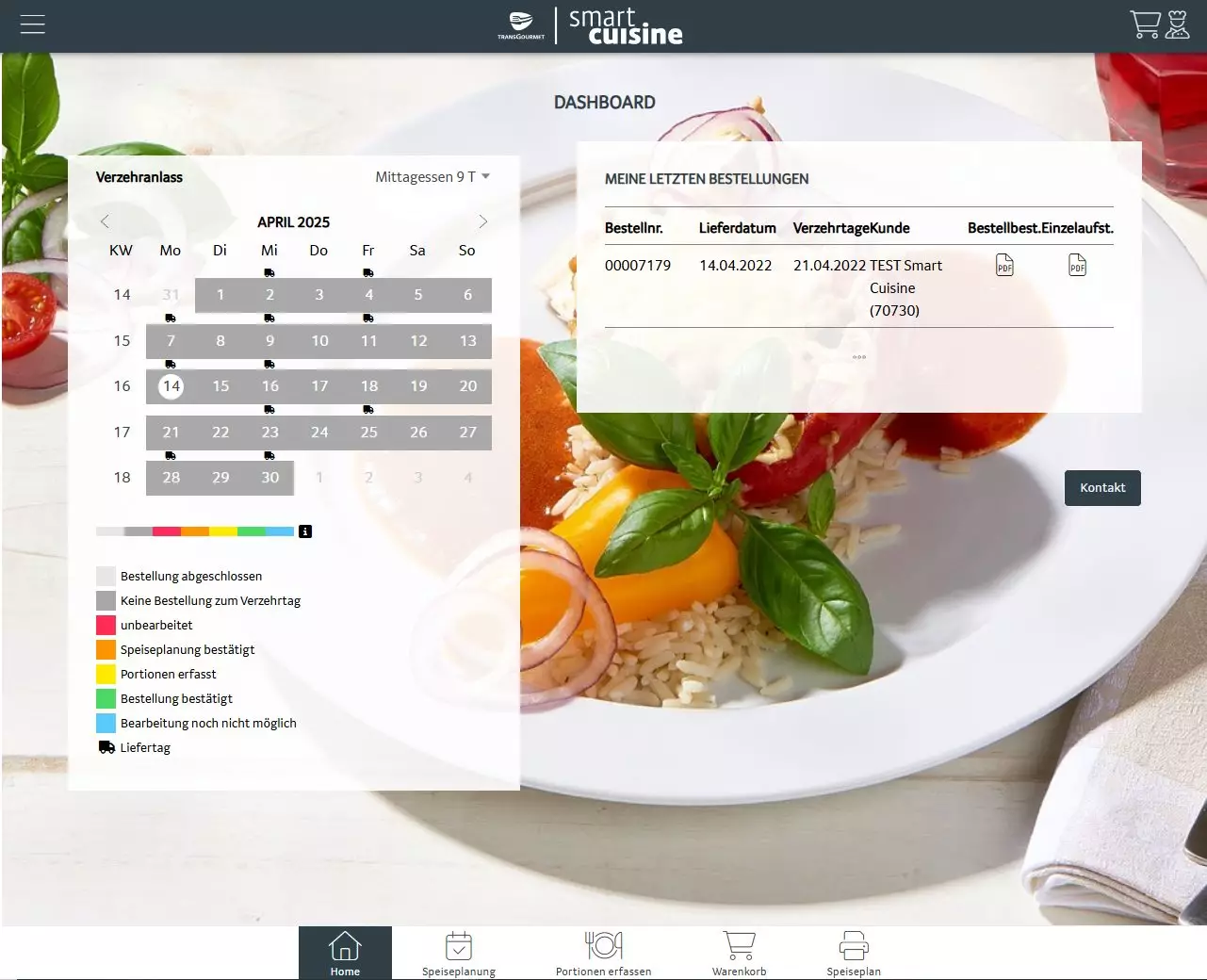
Task: Select April 9 in the calendar
Action: tap(270, 341)
